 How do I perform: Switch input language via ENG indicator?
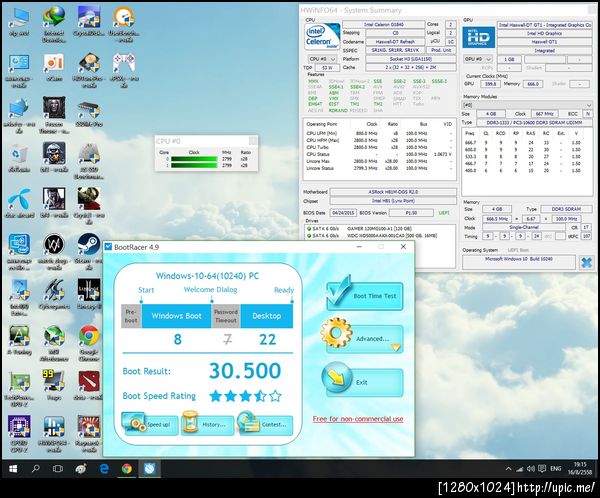pos(556,469)
